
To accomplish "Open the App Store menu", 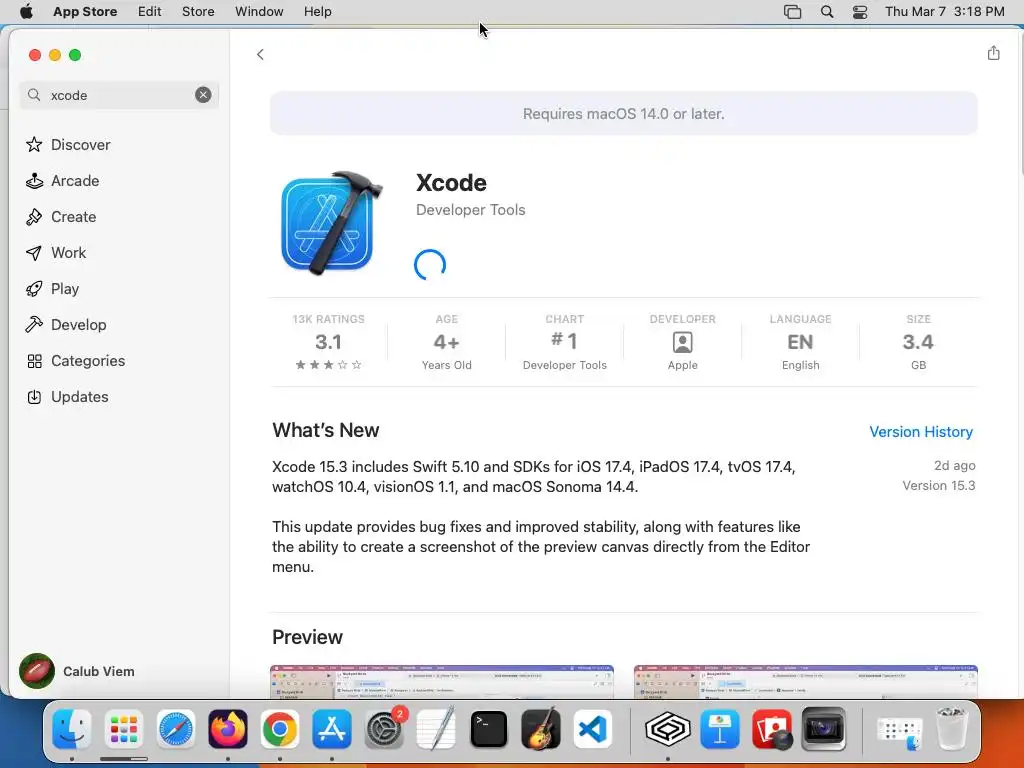I will (85, 12).
